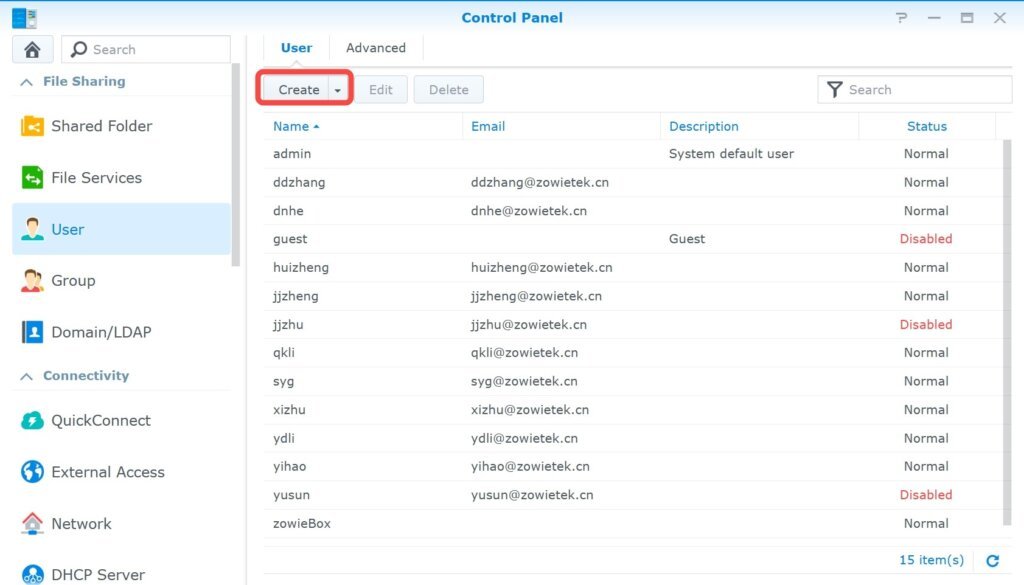The height and width of the screenshot is (585, 1024).
Task: Open External Access settings
Action: pos(107,472)
